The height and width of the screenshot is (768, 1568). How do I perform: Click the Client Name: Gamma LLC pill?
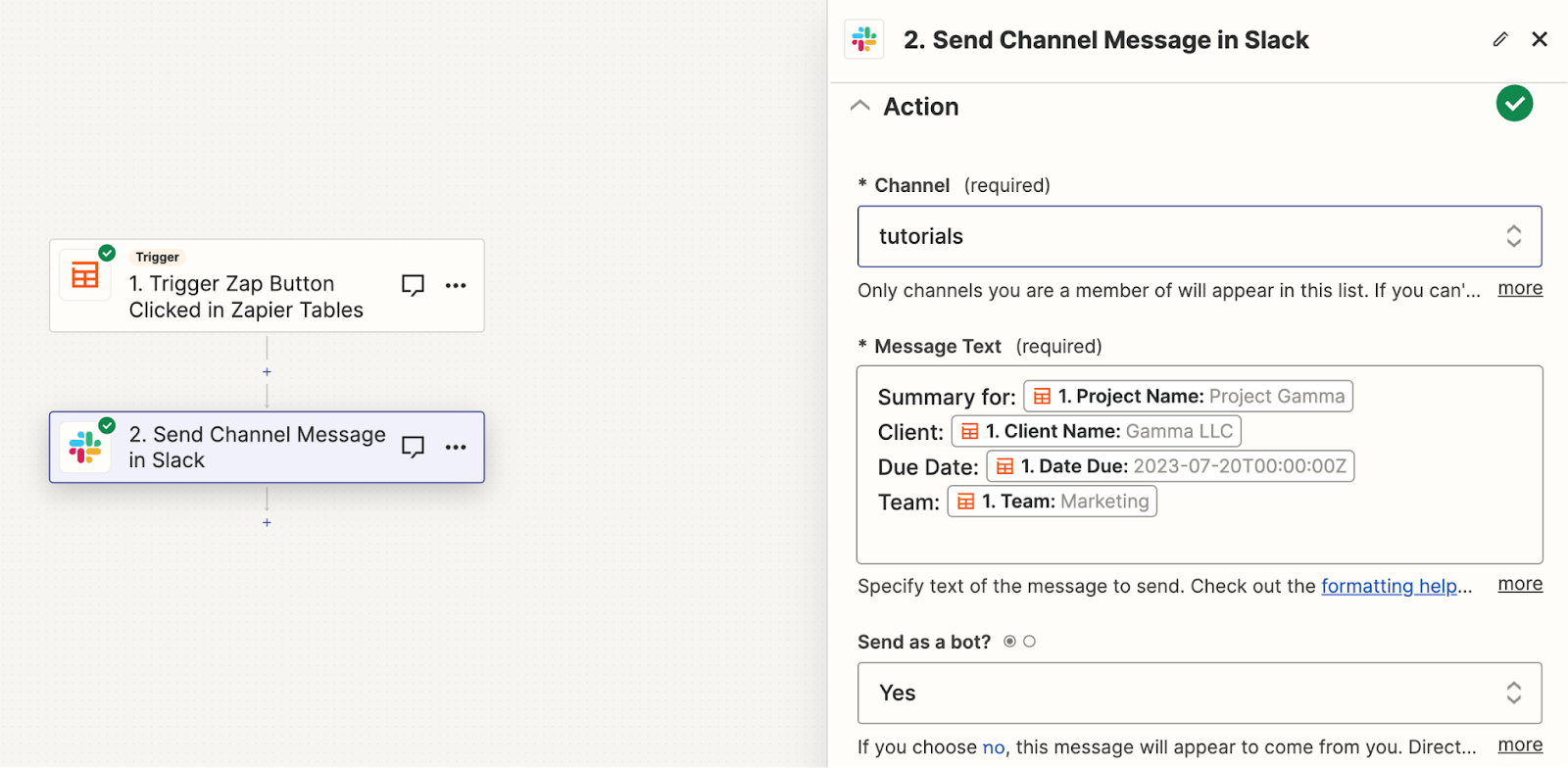[1096, 431]
